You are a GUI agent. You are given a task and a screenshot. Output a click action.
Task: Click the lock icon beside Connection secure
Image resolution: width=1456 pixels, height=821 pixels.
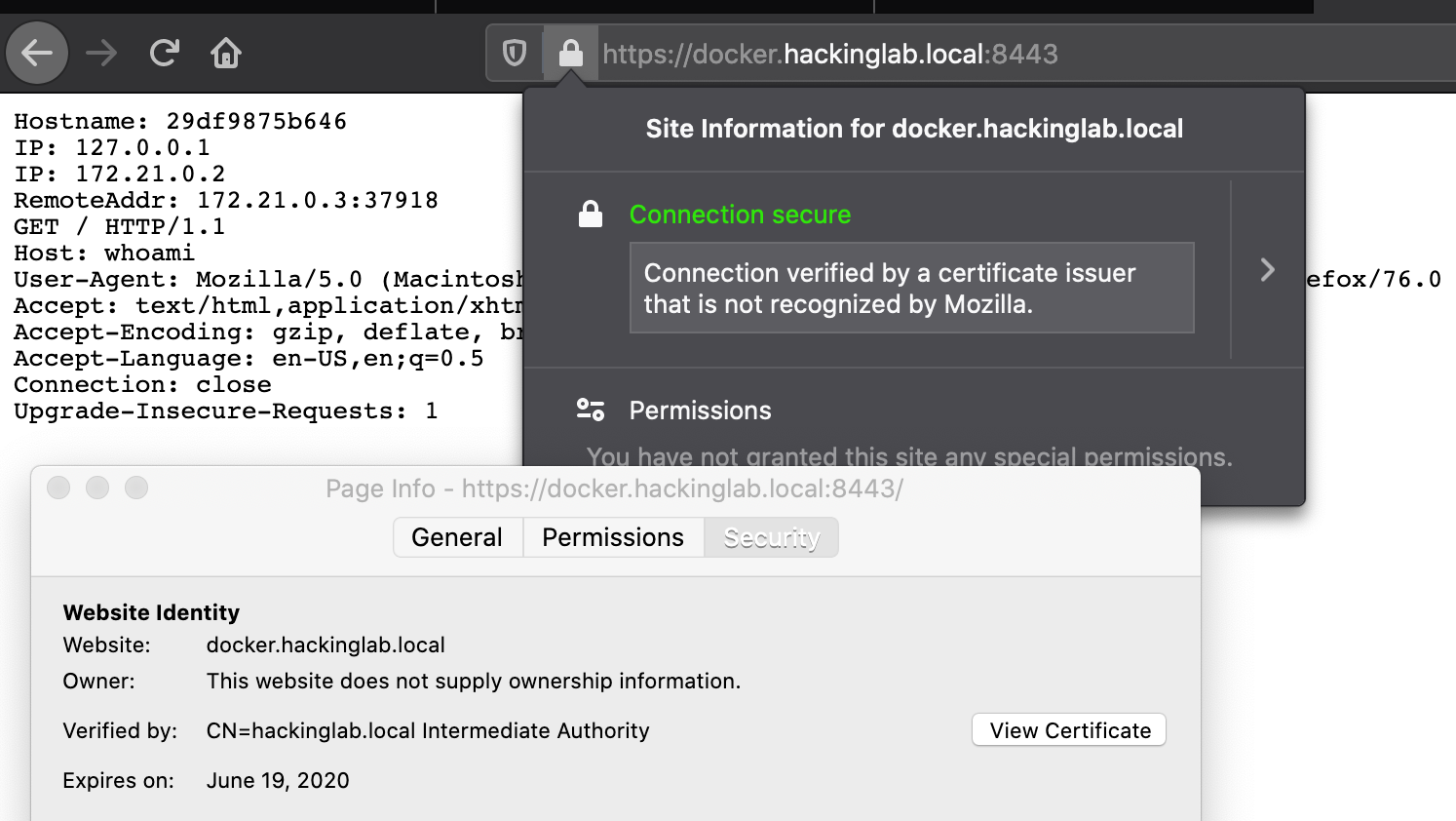pos(590,214)
